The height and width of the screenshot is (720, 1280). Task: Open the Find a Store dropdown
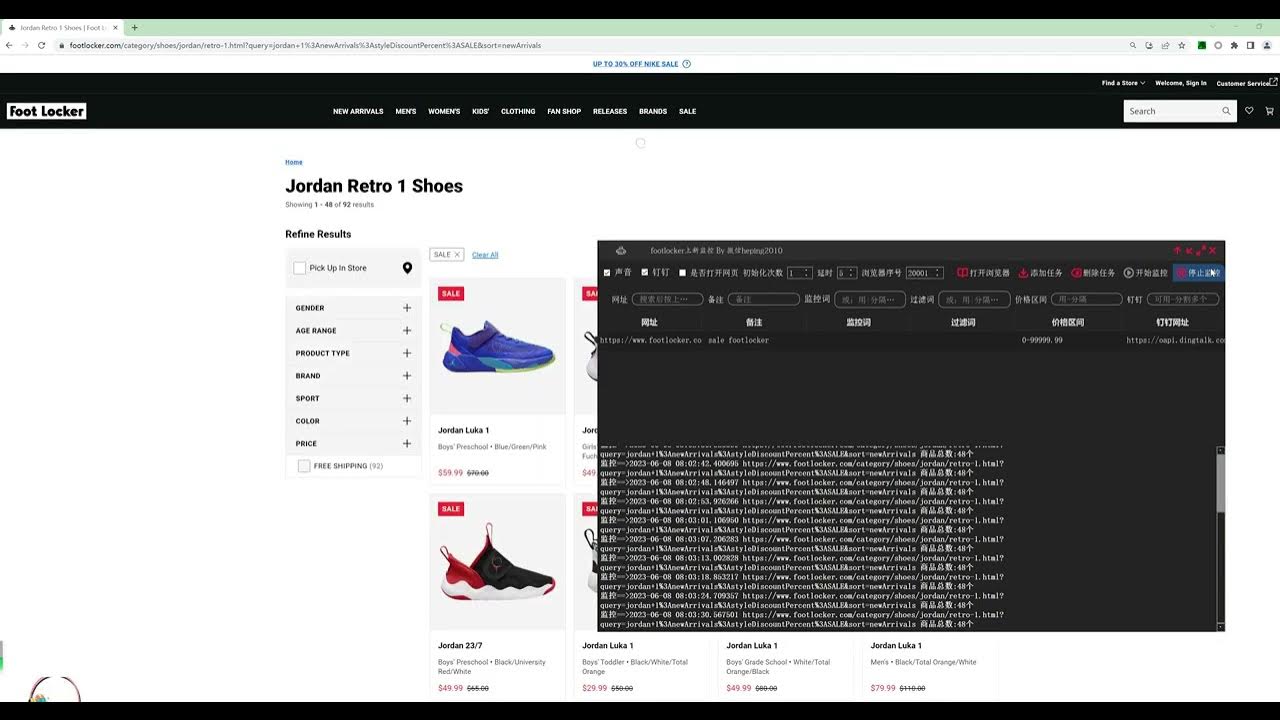(x=1123, y=83)
